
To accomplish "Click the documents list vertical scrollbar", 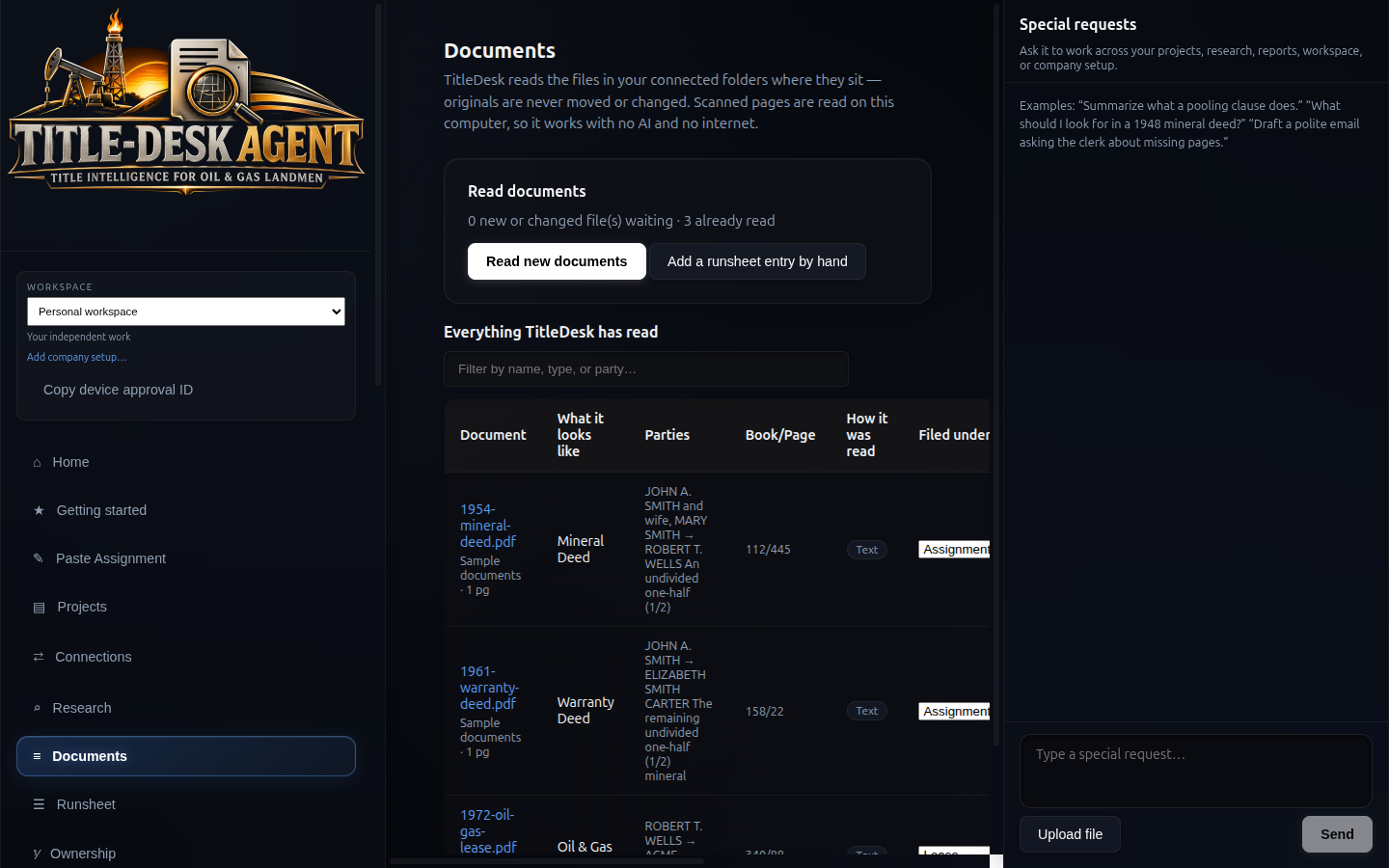I will (x=996, y=376).
